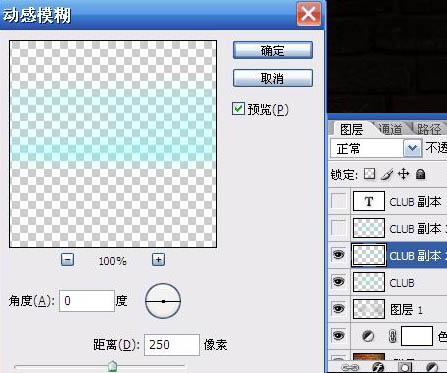Click the circular angle dial
Image resolution: width=447 pixels, height=373 pixels.
(163, 301)
